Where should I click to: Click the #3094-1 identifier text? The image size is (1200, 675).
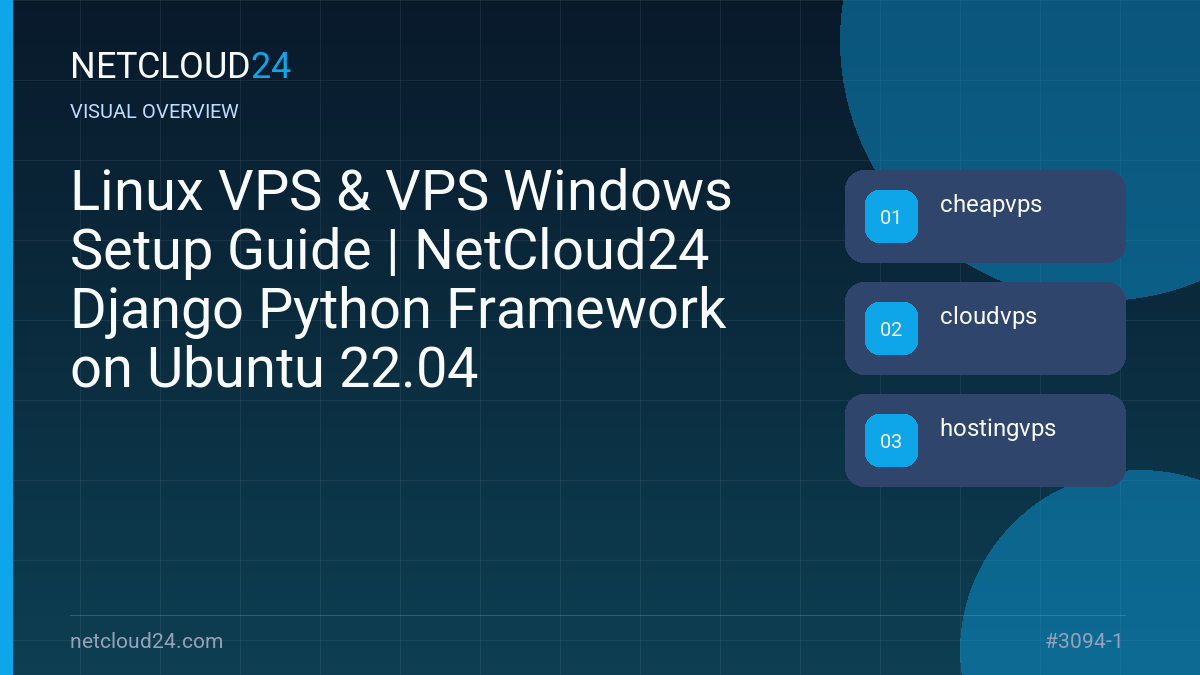click(1084, 641)
